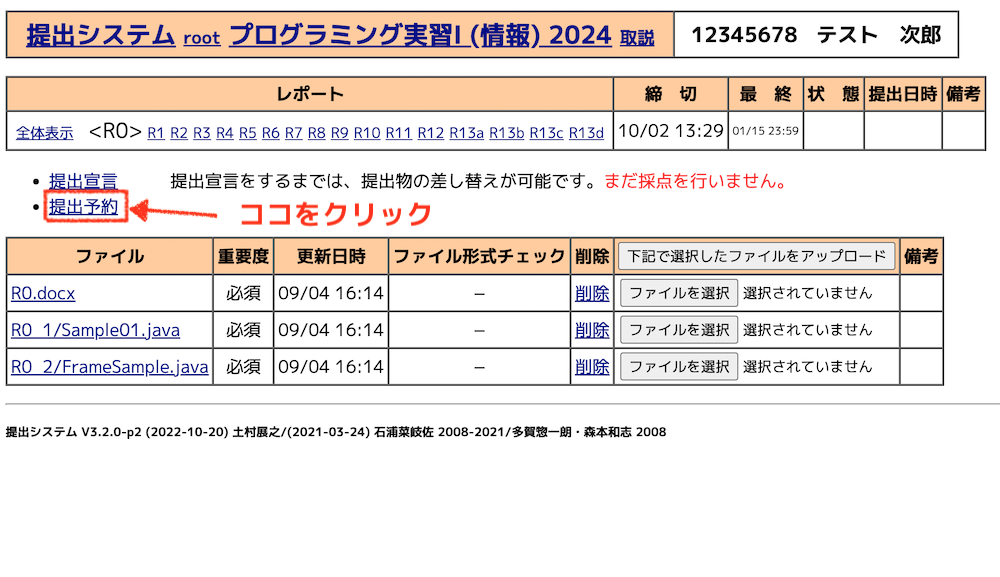Image resolution: width=1000 pixels, height=577 pixels.
Task: Open R0_2/FrameSample.java file link
Action: click(x=110, y=367)
